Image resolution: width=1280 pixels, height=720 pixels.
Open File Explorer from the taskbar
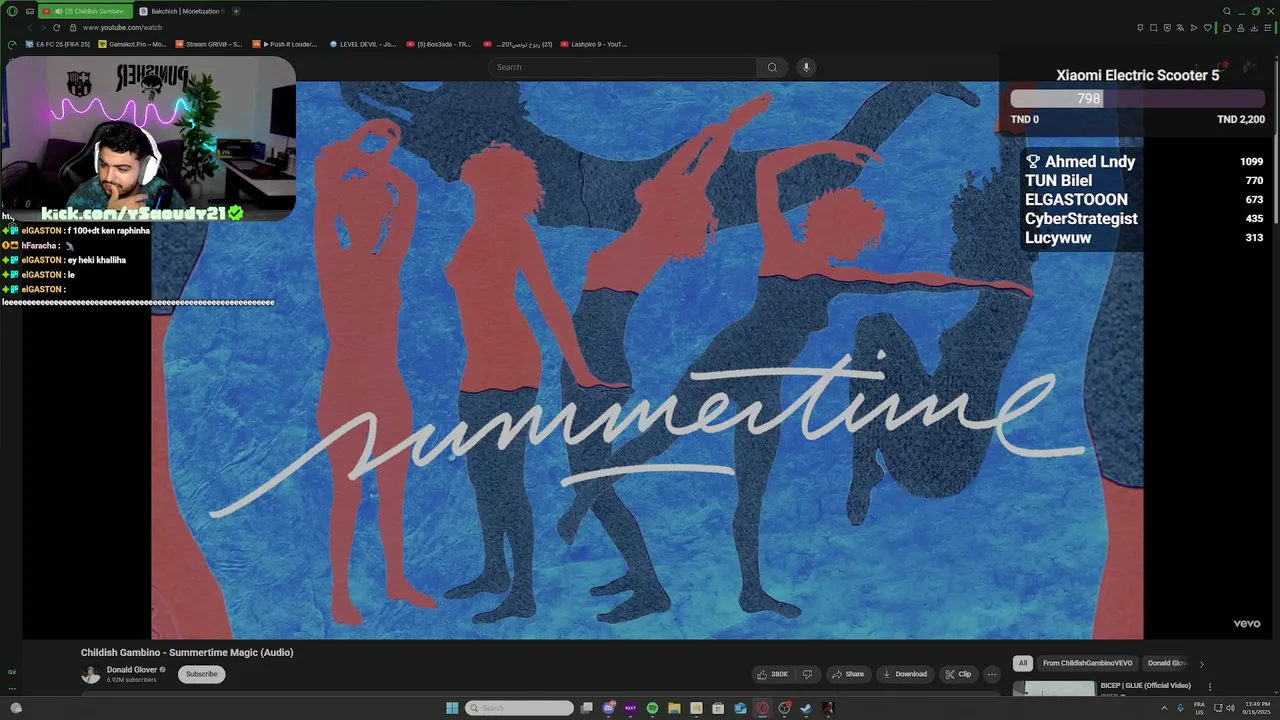[674, 708]
